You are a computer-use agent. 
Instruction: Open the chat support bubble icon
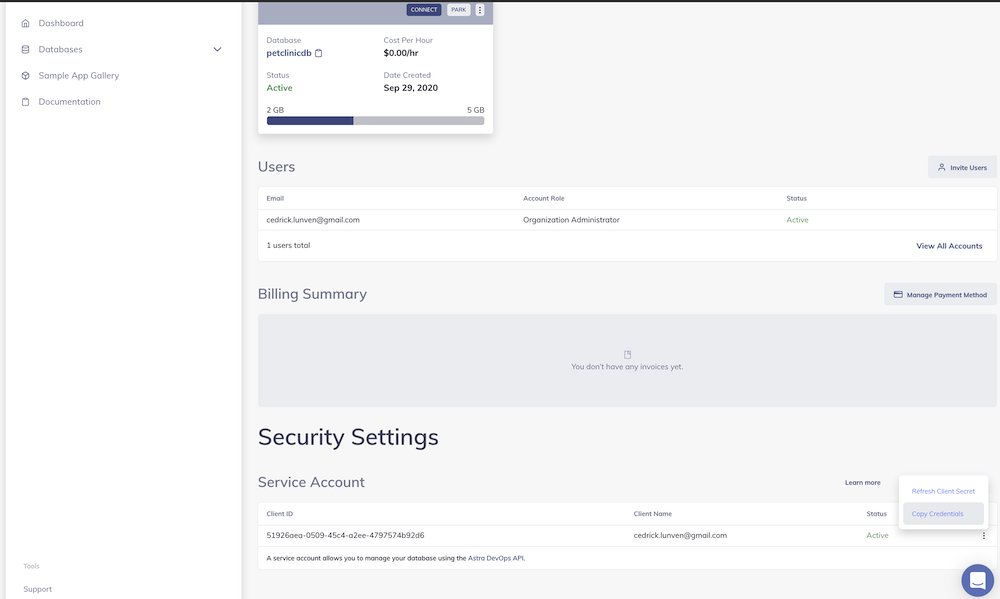pos(976,580)
